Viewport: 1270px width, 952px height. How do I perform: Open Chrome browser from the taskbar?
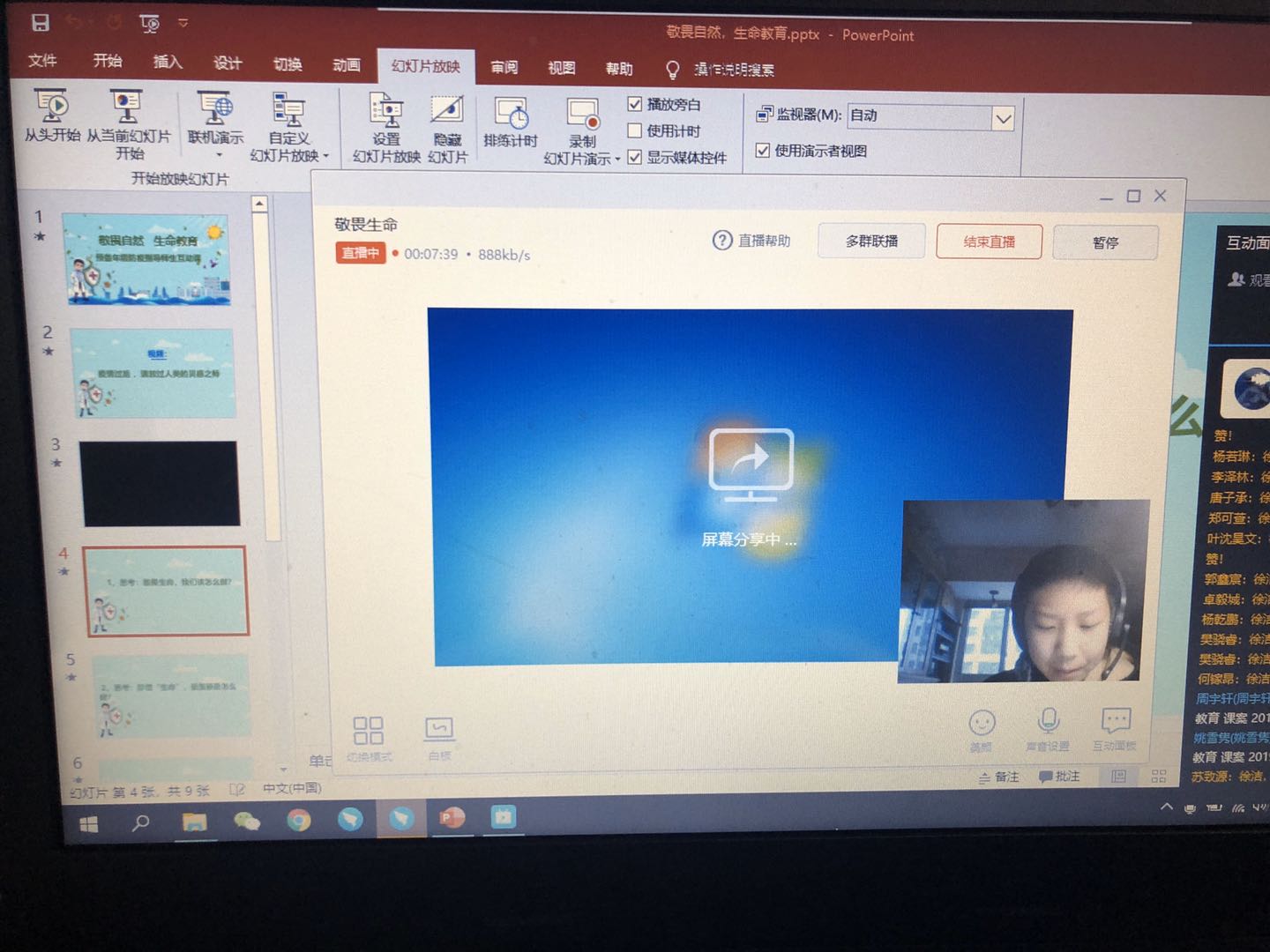[299, 821]
